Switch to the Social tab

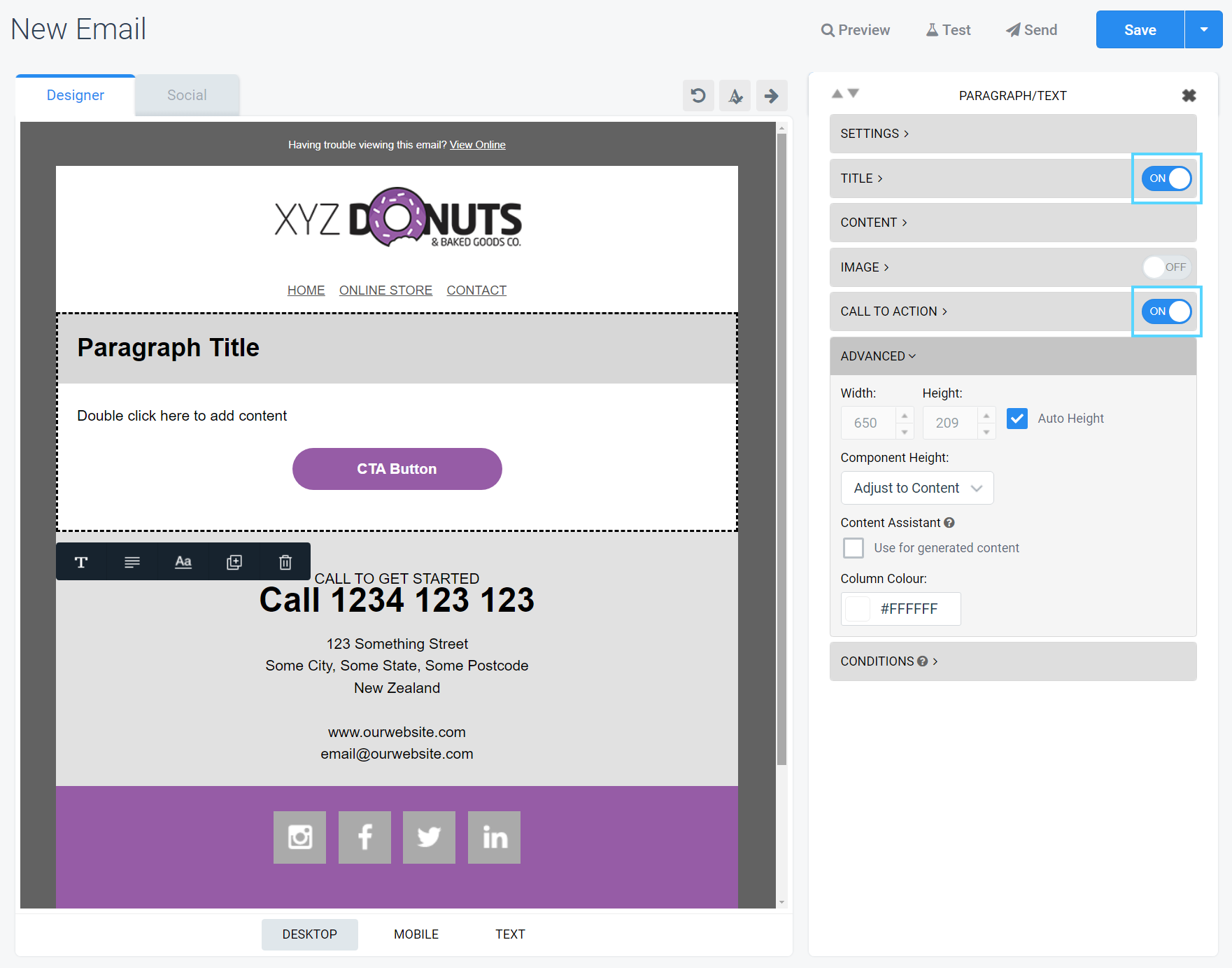pyautogui.click(x=187, y=95)
